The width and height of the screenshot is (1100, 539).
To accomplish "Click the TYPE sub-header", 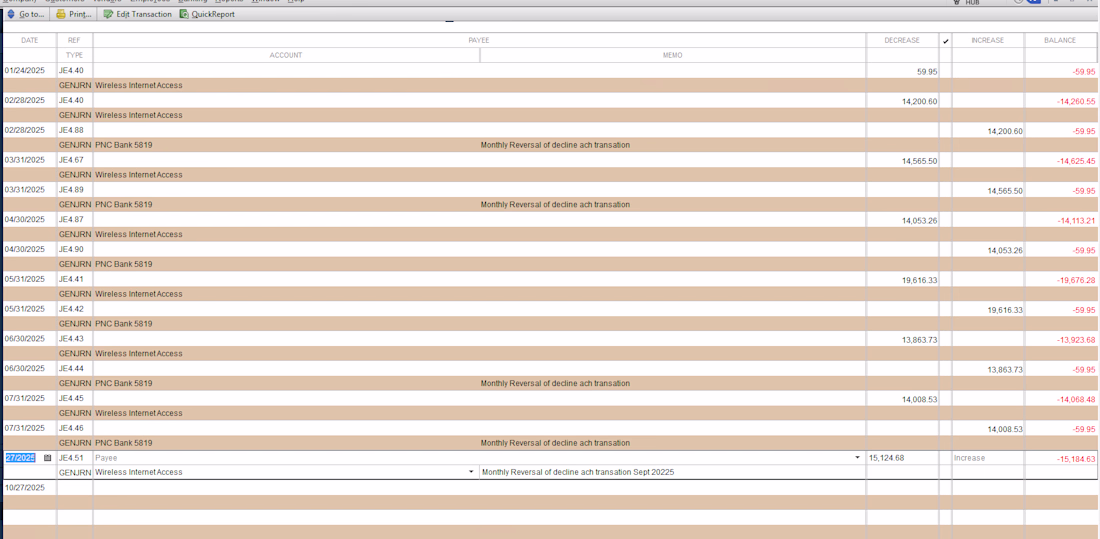I will click(x=74, y=55).
